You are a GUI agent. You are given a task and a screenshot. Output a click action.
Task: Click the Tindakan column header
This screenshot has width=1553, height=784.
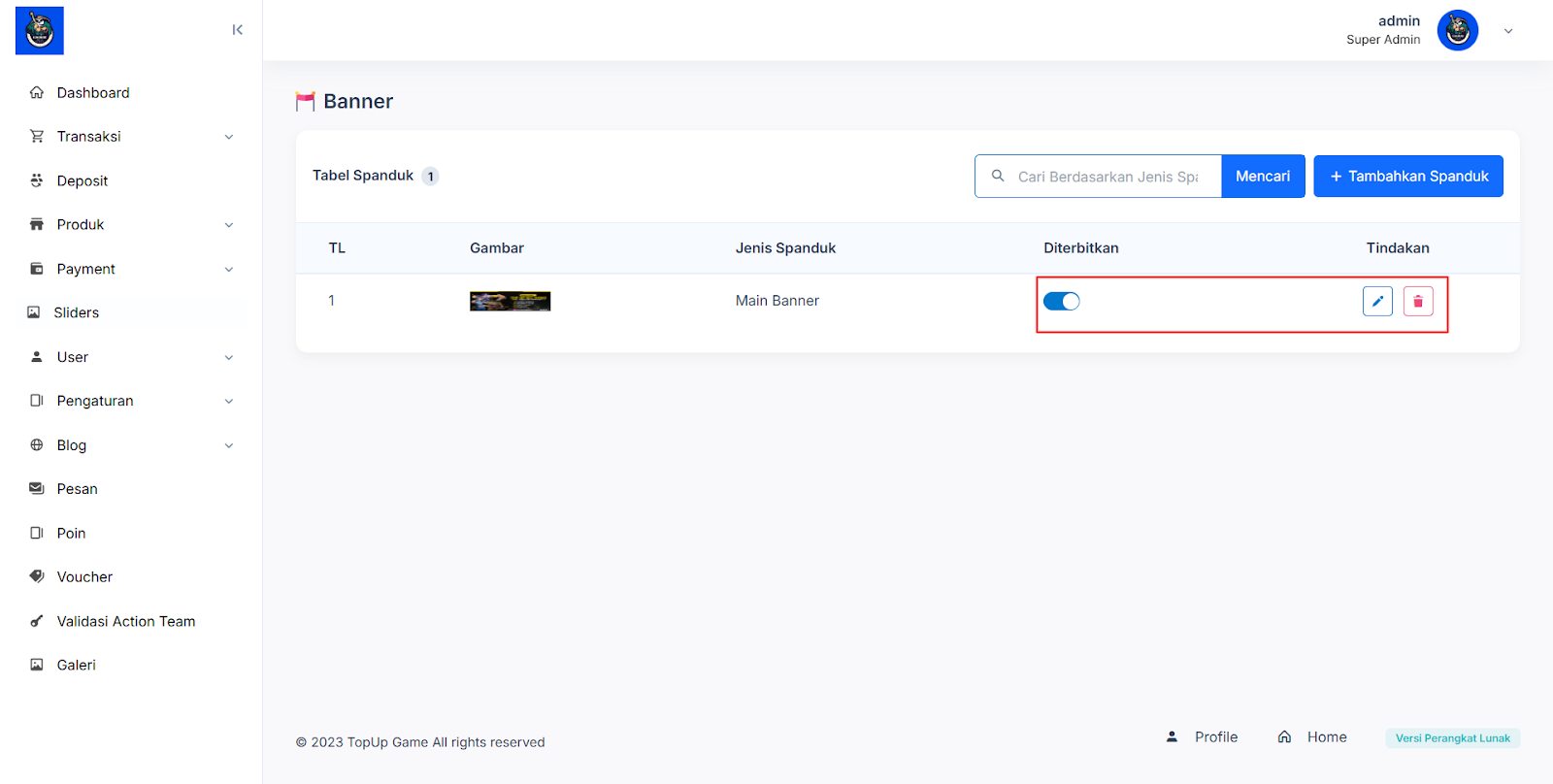tap(1398, 247)
